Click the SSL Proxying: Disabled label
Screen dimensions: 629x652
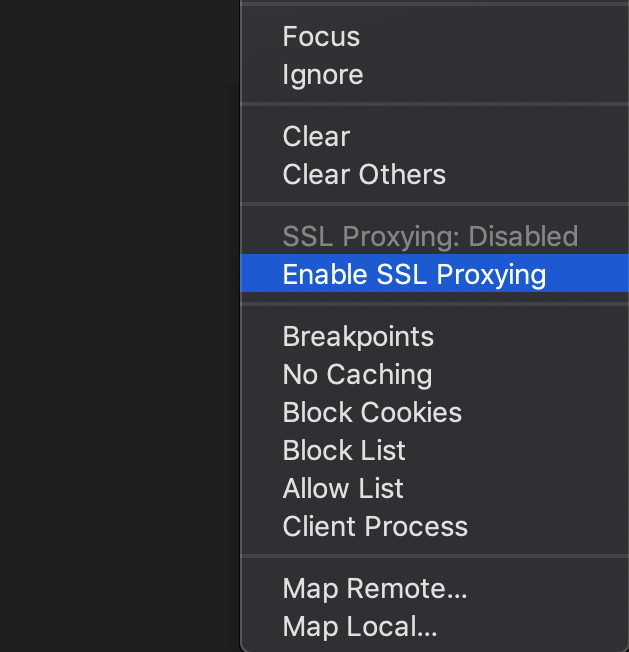click(x=430, y=236)
